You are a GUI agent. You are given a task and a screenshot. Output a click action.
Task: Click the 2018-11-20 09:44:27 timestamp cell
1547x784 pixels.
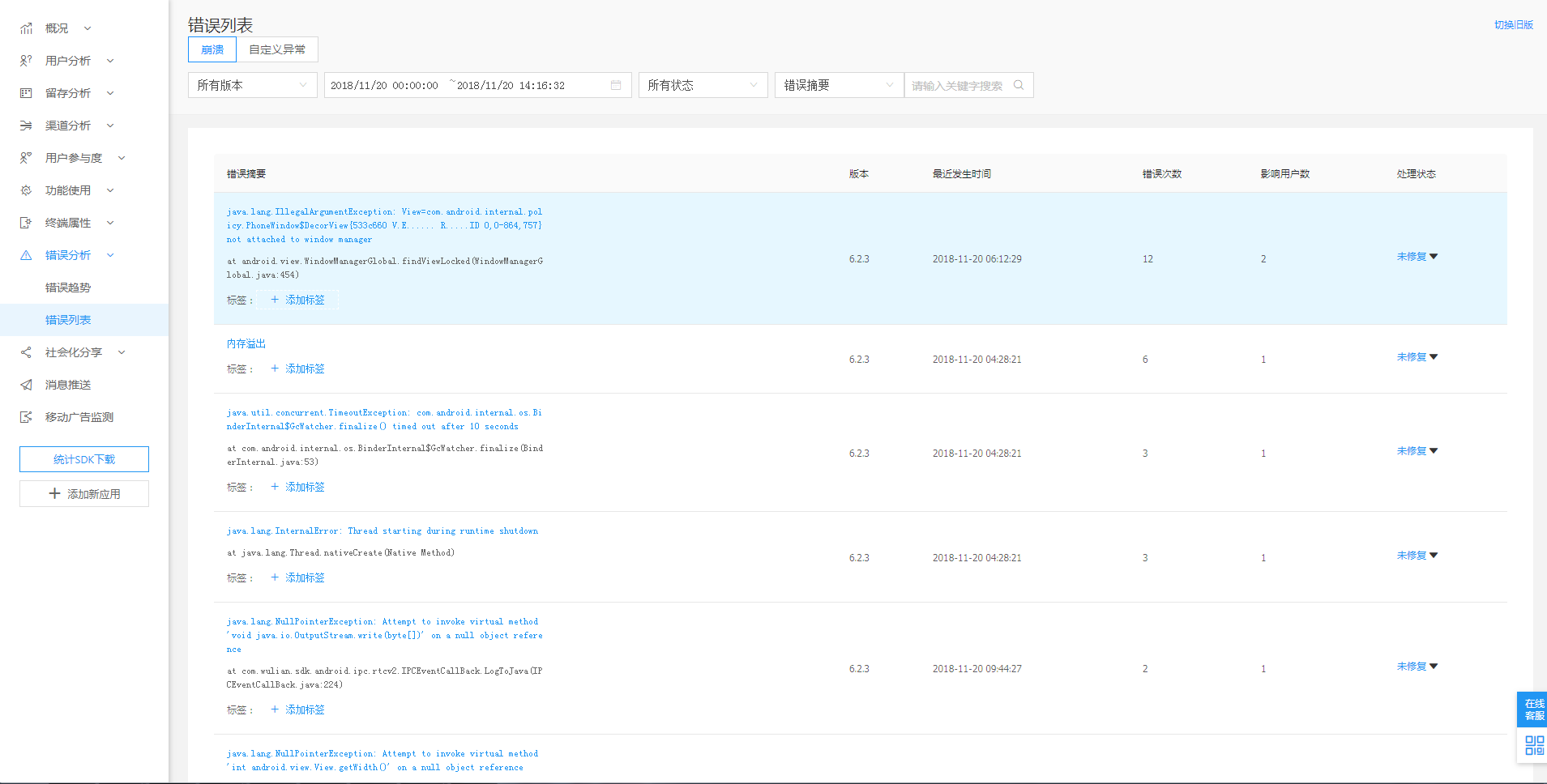point(977,669)
